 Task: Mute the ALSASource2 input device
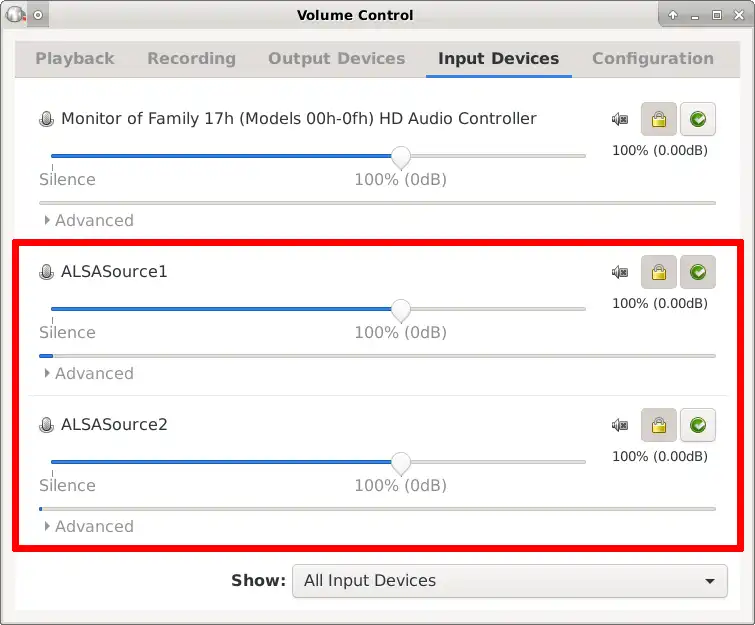pyautogui.click(x=620, y=426)
